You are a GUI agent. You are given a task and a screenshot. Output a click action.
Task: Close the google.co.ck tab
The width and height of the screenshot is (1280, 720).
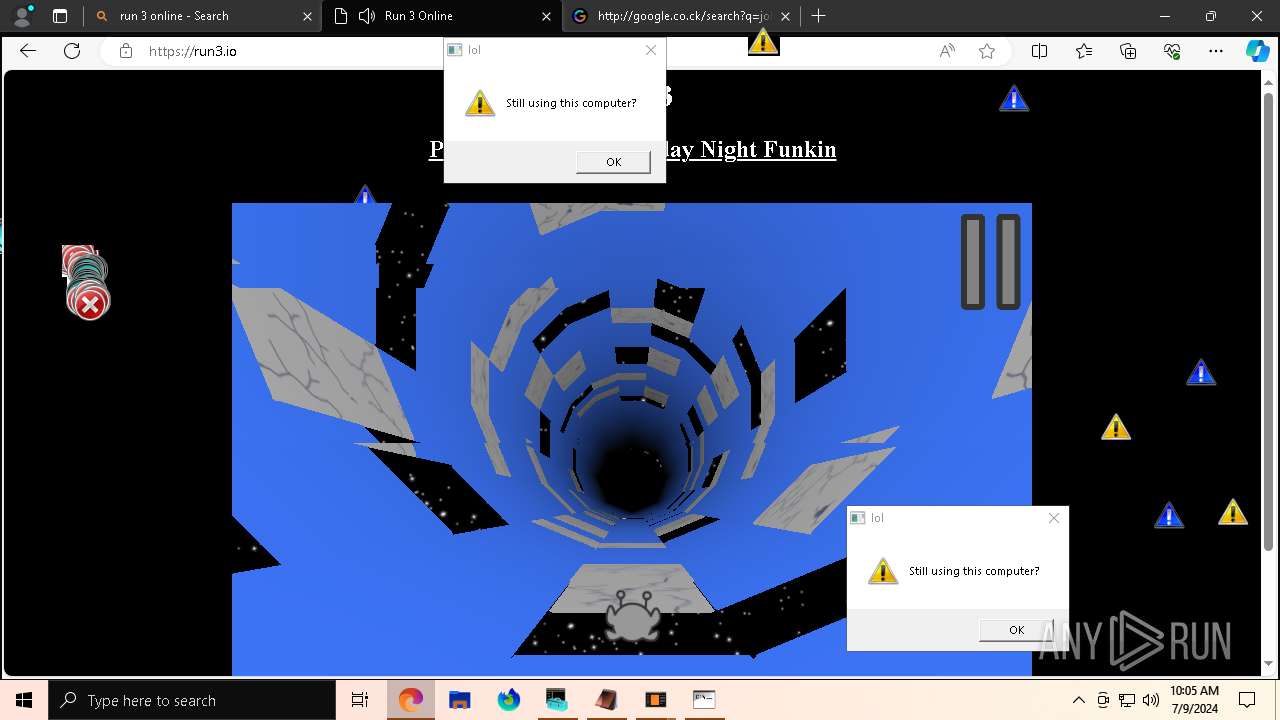[785, 16]
